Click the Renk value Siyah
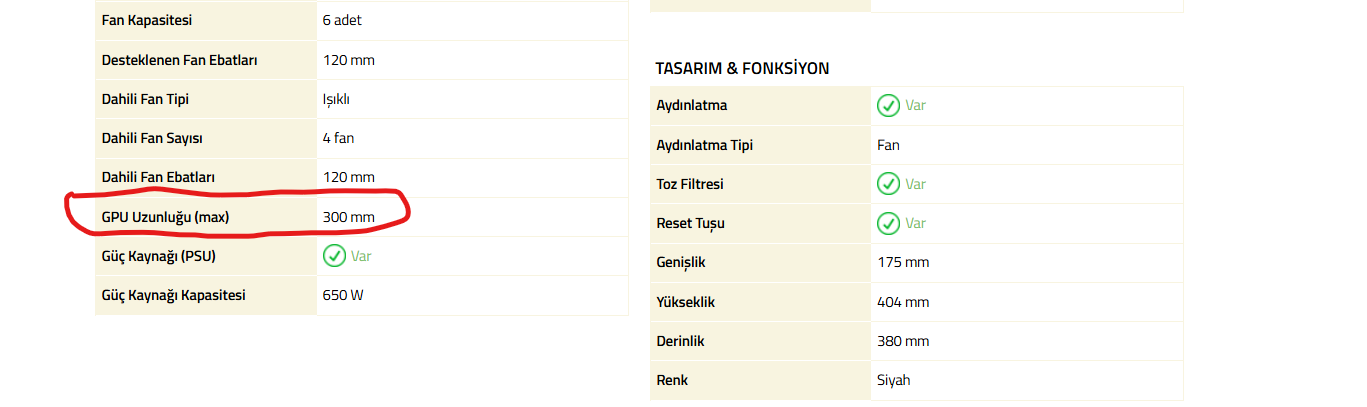The image size is (1367, 407). point(893,380)
